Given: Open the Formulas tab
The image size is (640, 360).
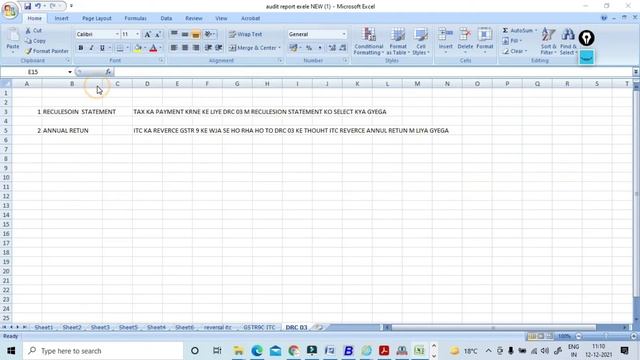Looking at the screenshot, I should 136,18.
